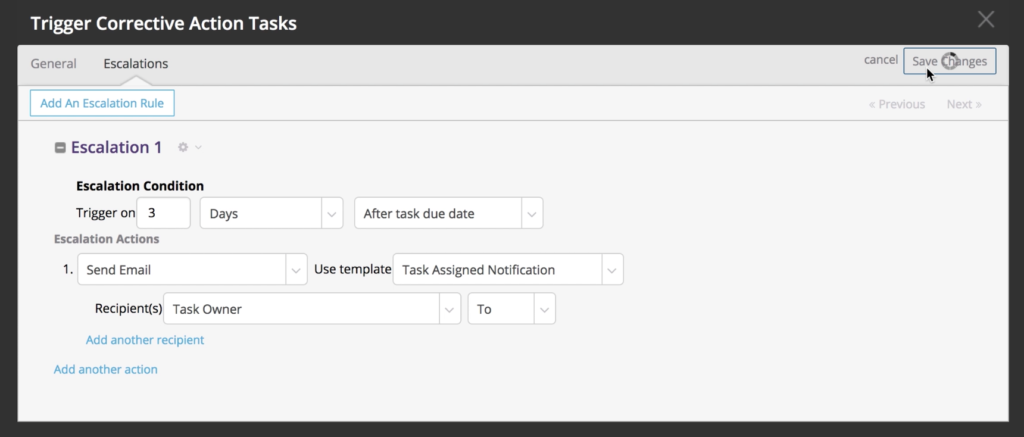Click the Escalation 1 heading
This screenshot has width=1024, height=437.
tap(116, 148)
